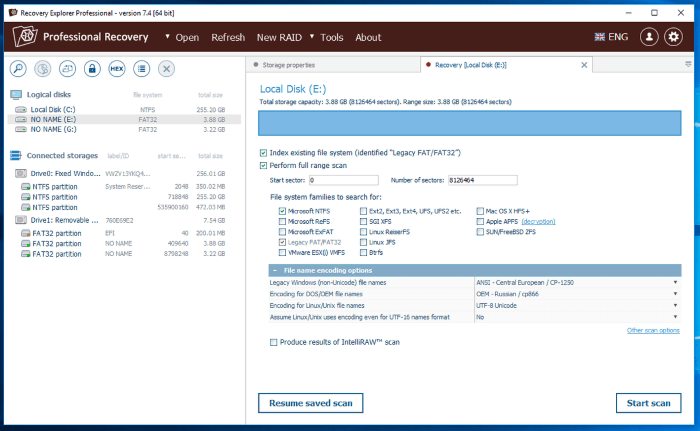Check SGI XFS file system
The width and height of the screenshot is (700, 431).
coord(363,222)
